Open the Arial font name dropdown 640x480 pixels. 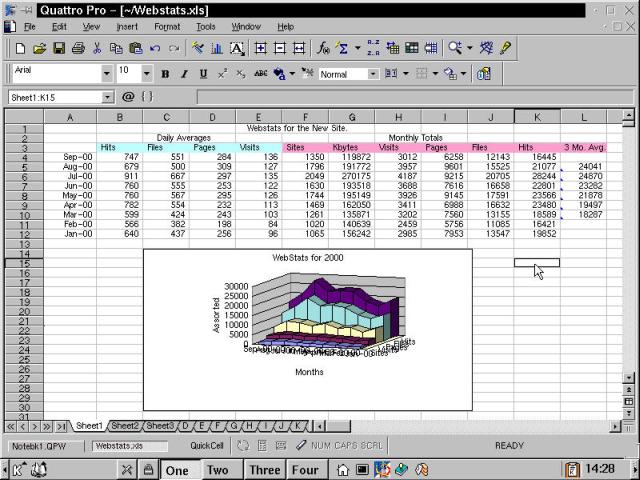[x=107, y=74]
